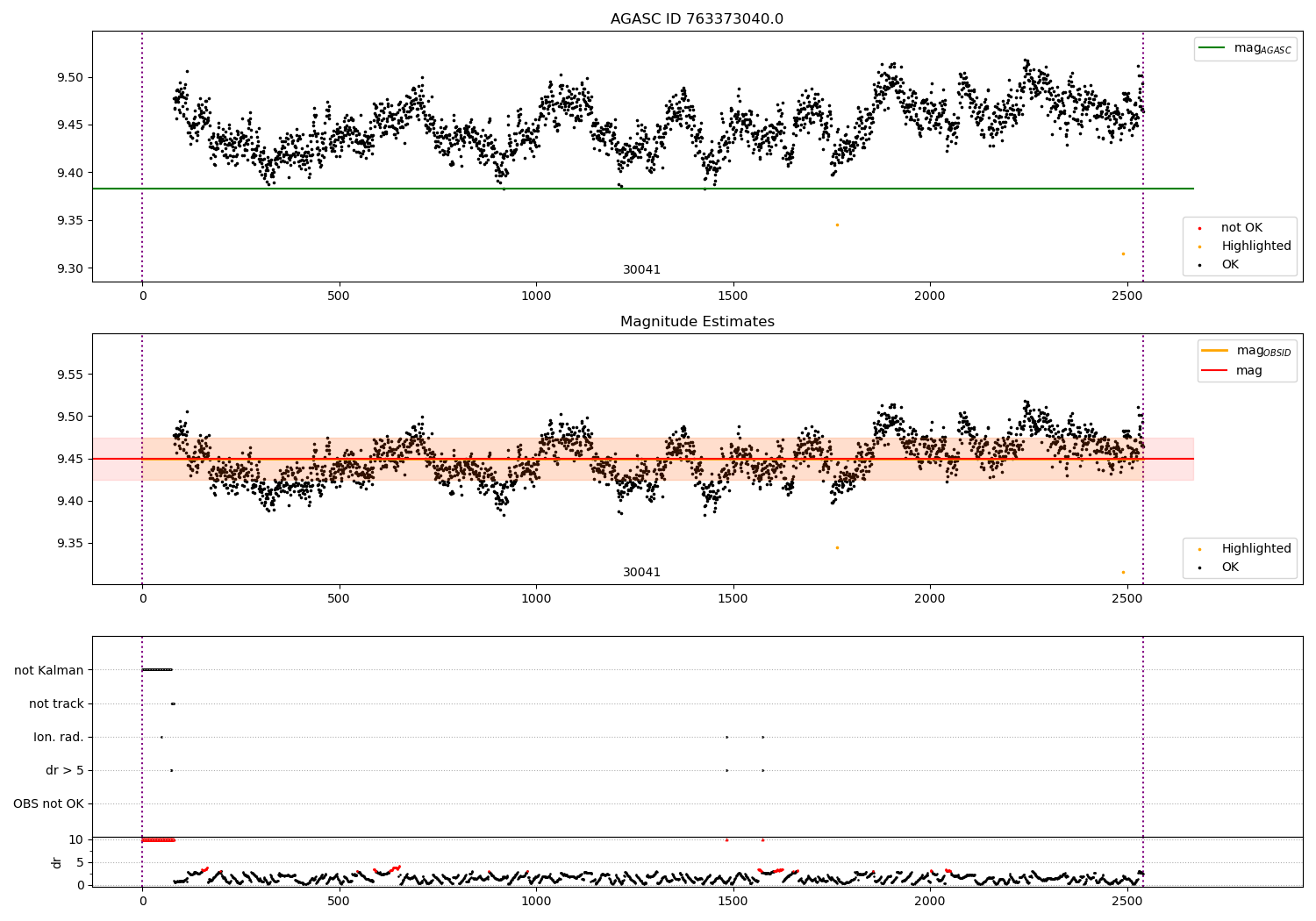Viewport: 1316px width, 921px height.
Task: Click the 1000 x-axis tick under middle plot
Action: (x=536, y=599)
